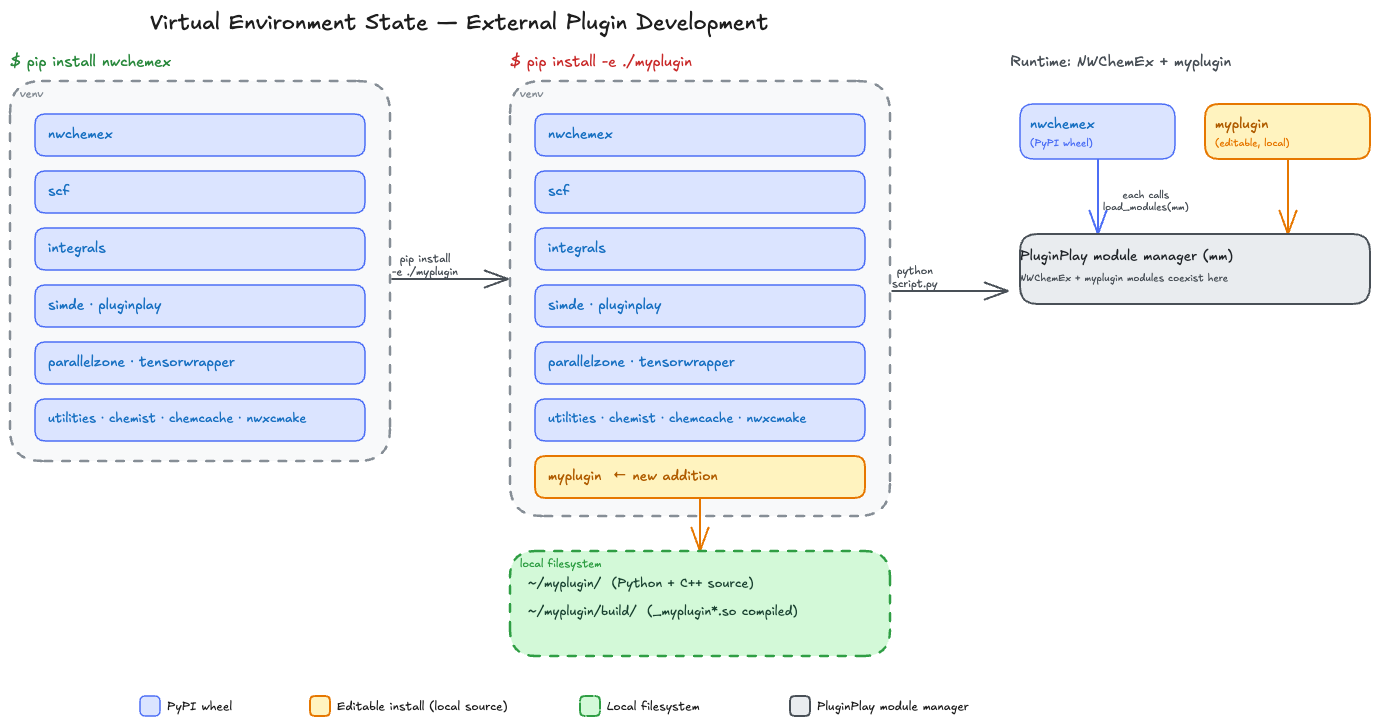Viewport: 1380px width, 726px height.
Task: Select scf box in second venv
Action: pyautogui.click(x=700, y=192)
